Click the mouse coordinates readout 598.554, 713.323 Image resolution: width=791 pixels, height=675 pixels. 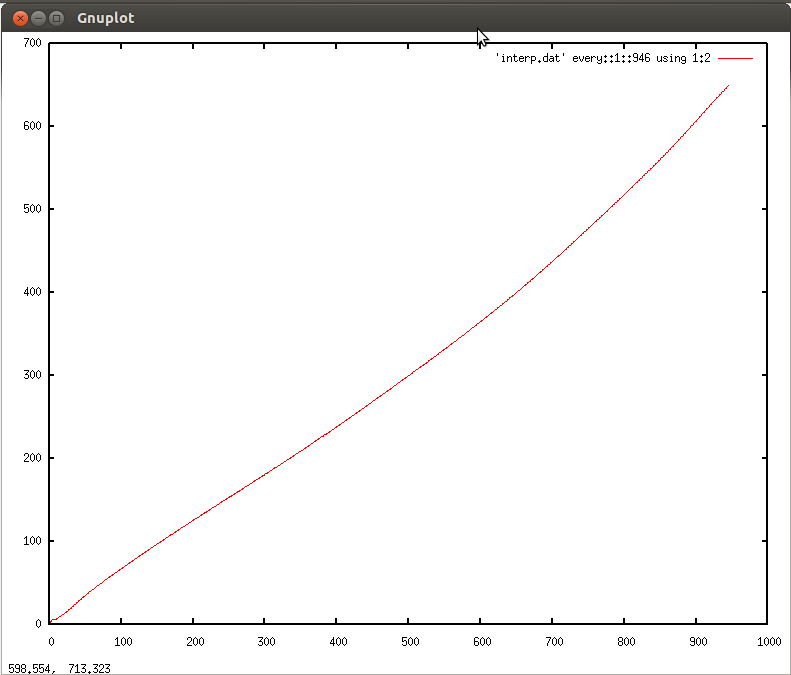click(x=59, y=668)
